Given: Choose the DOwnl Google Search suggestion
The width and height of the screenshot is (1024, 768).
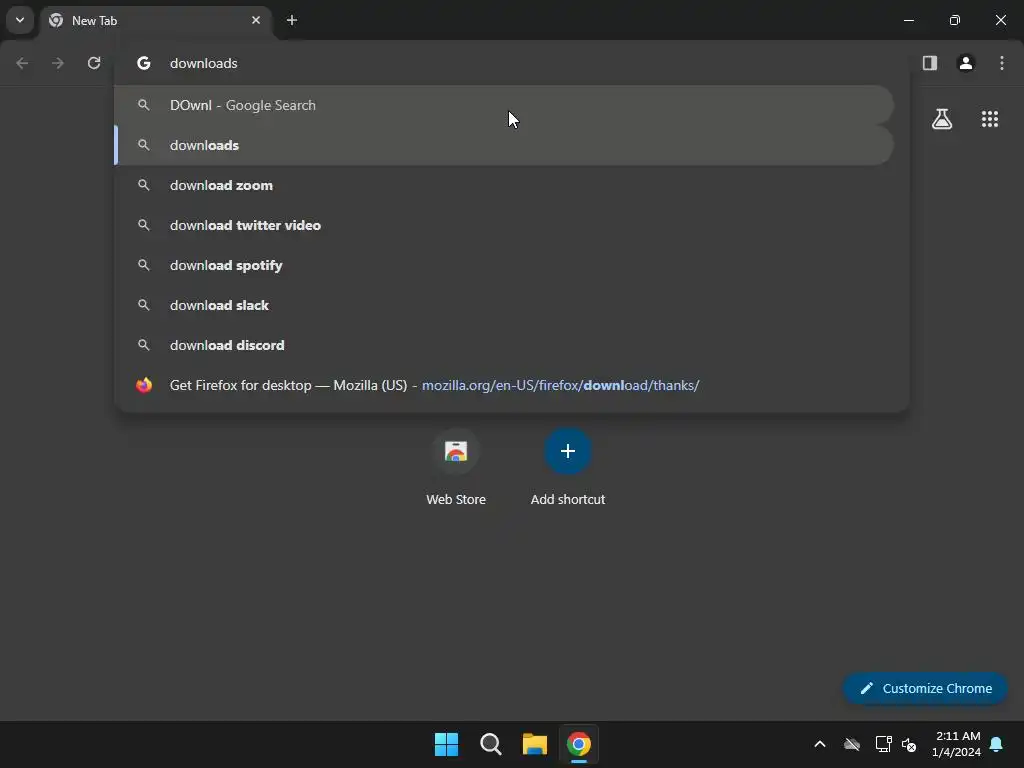Looking at the screenshot, I should pos(504,105).
